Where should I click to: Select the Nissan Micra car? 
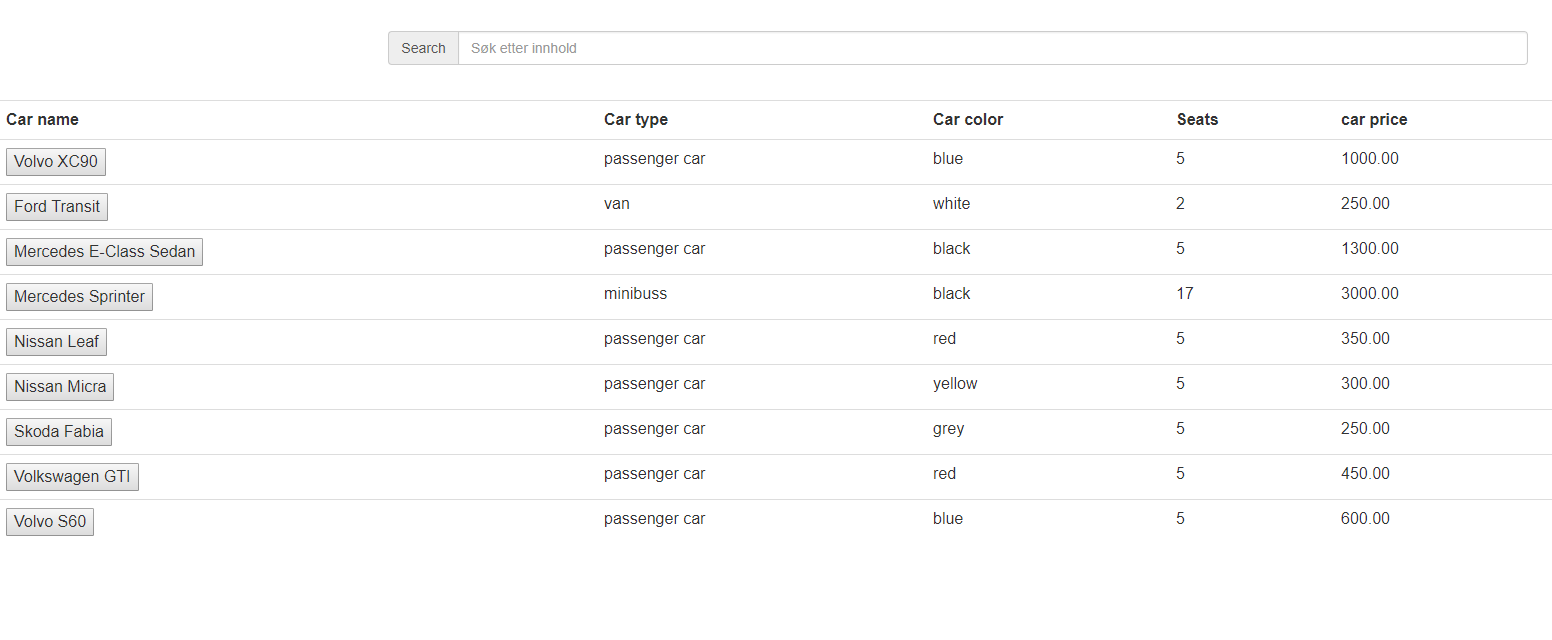(x=60, y=386)
